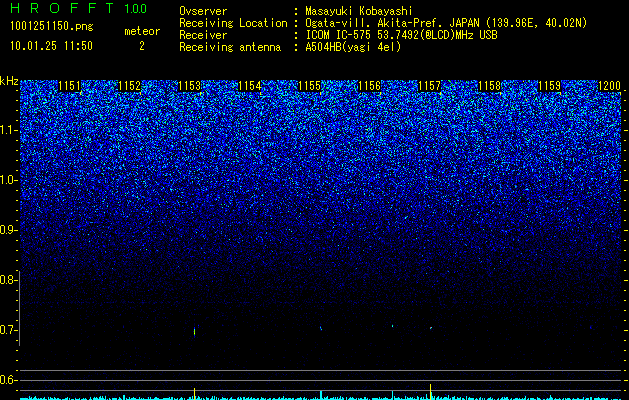Screen dimensions: 629x400
Task: Click the meteor count label
Action: click(142, 31)
